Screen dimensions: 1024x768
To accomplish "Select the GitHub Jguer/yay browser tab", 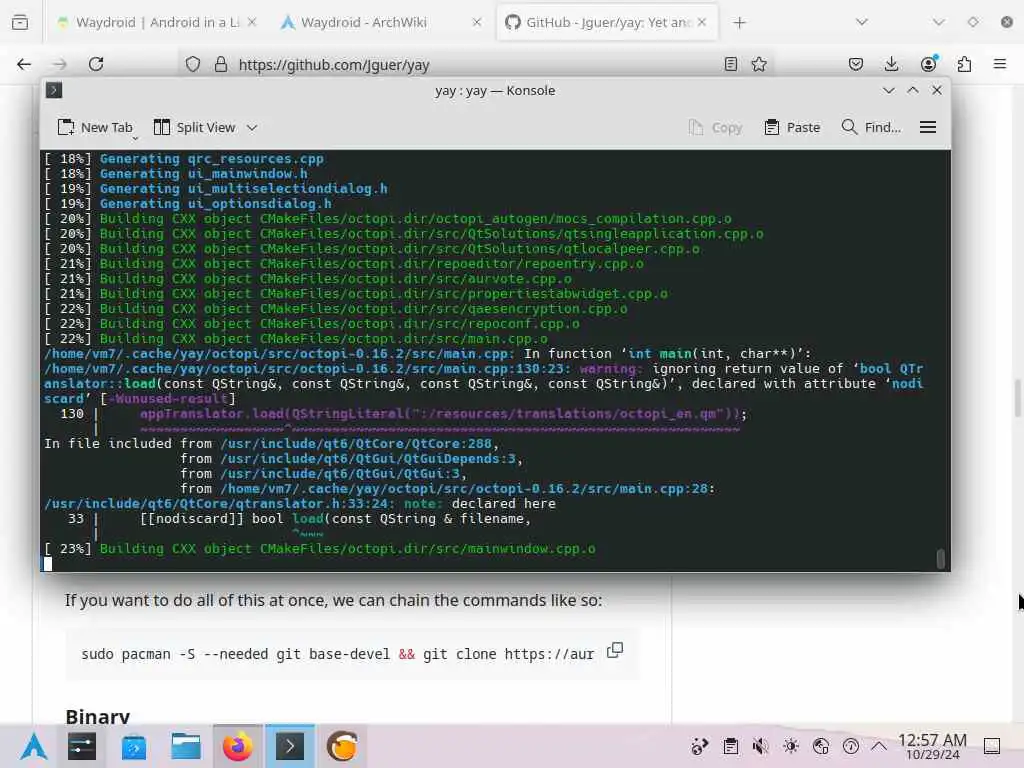I will (607, 22).
